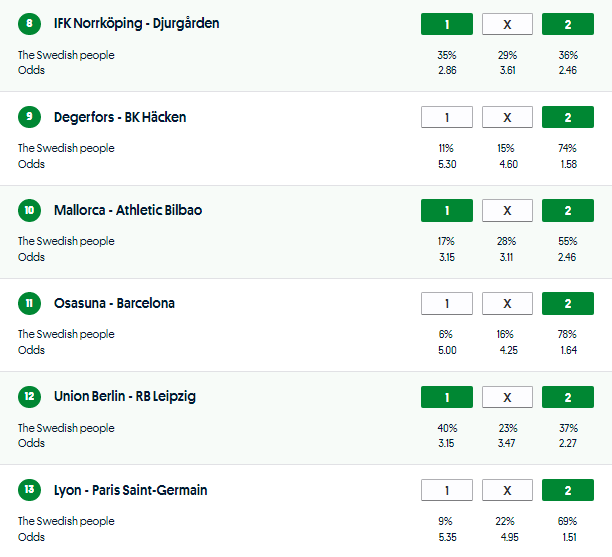Select home win '1' for Osasuna - Barcelona
This screenshot has width=612, height=557.
pos(446,304)
